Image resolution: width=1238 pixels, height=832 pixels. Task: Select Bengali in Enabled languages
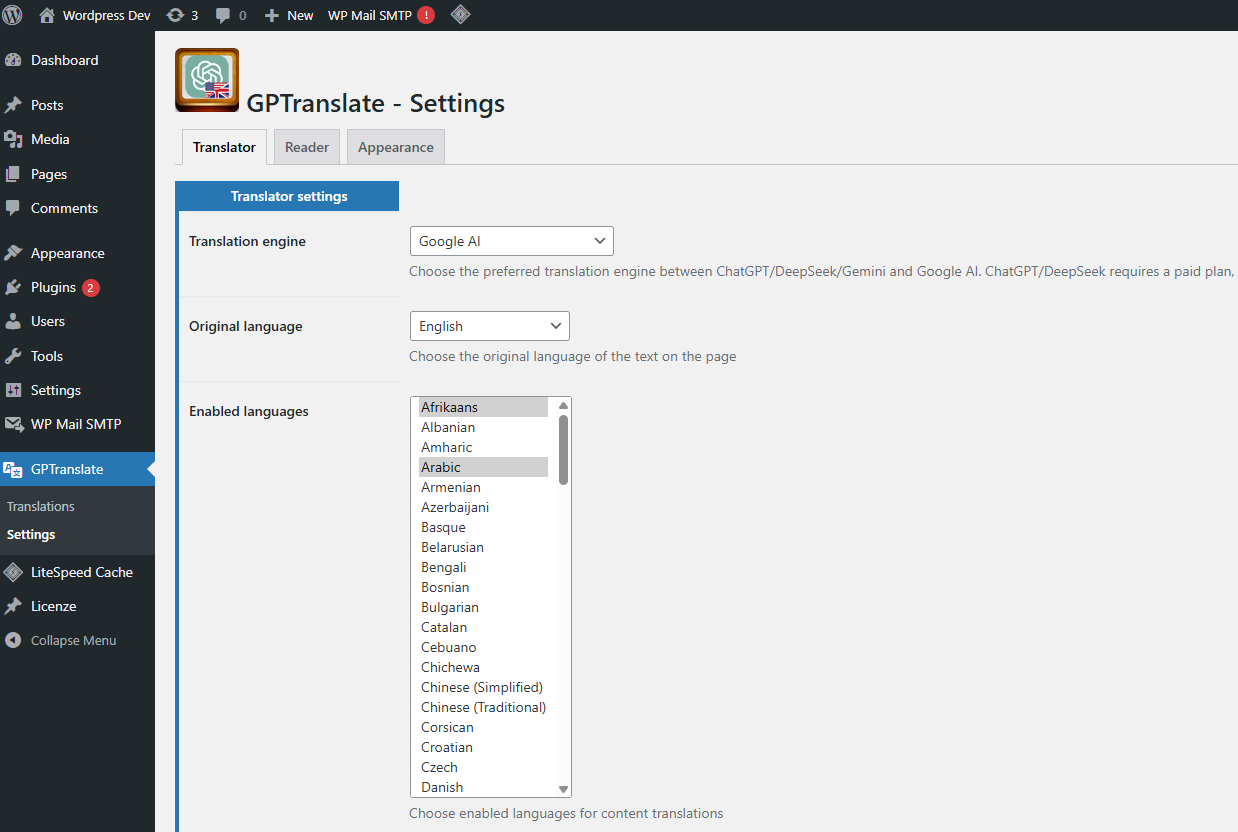[x=483, y=567]
